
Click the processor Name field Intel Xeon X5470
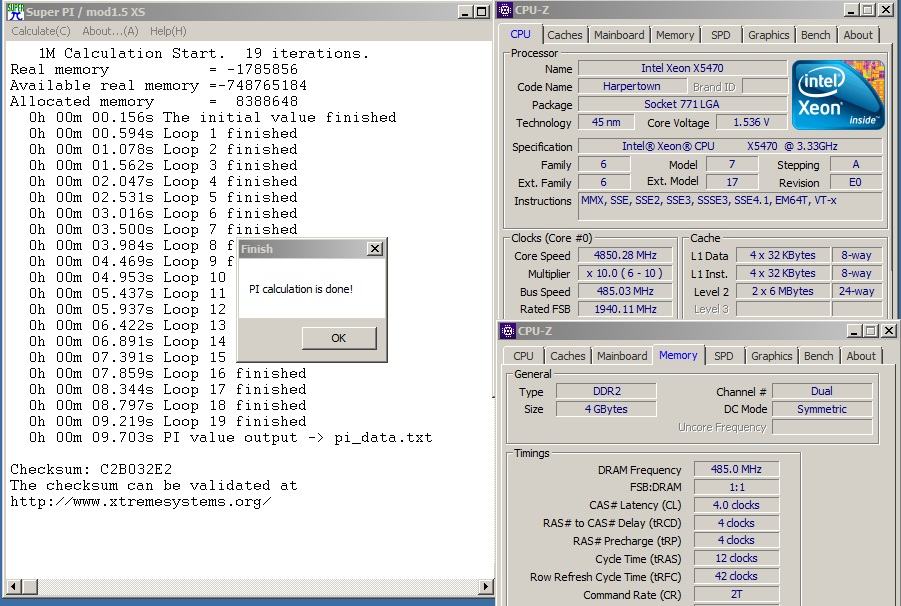(682, 68)
